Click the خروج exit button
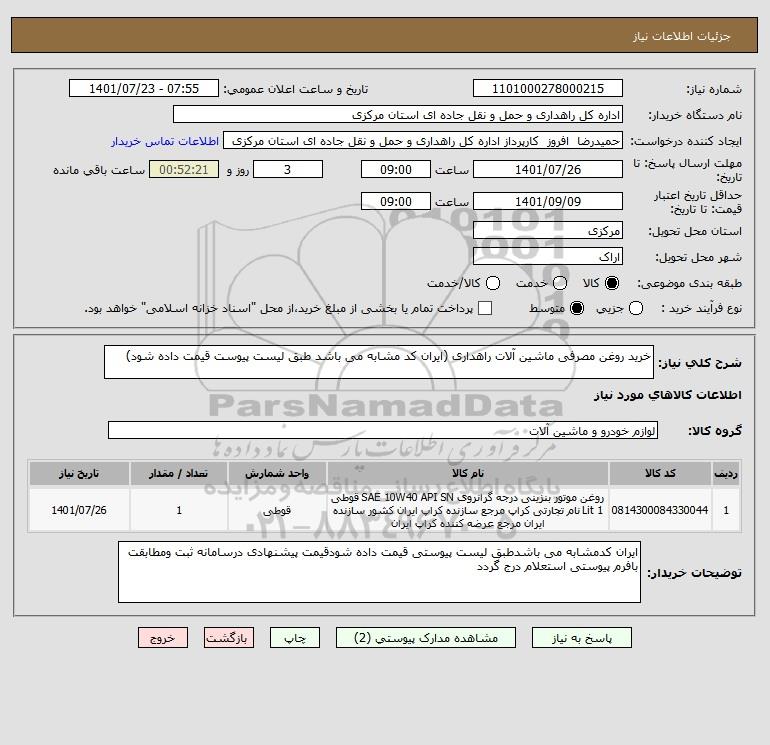This screenshot has height=745, width=770. click(x=163, y=637)
